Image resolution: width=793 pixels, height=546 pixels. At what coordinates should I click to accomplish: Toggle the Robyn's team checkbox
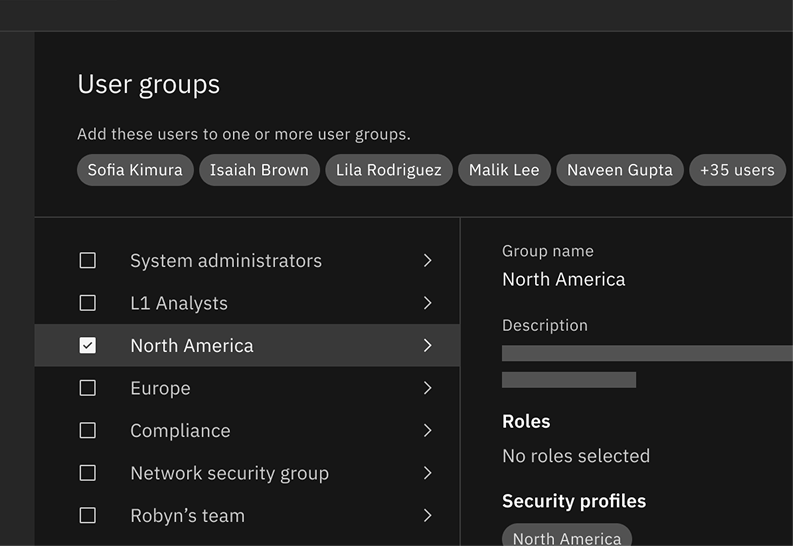click(x=88, y=516)
